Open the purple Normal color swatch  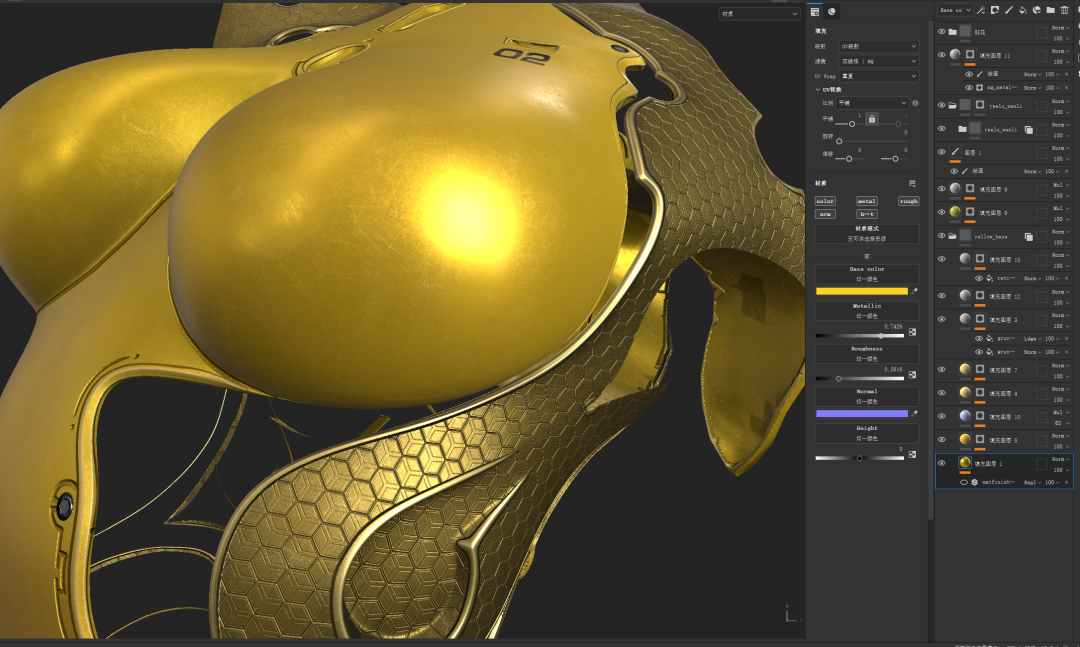tap(862, 413)
